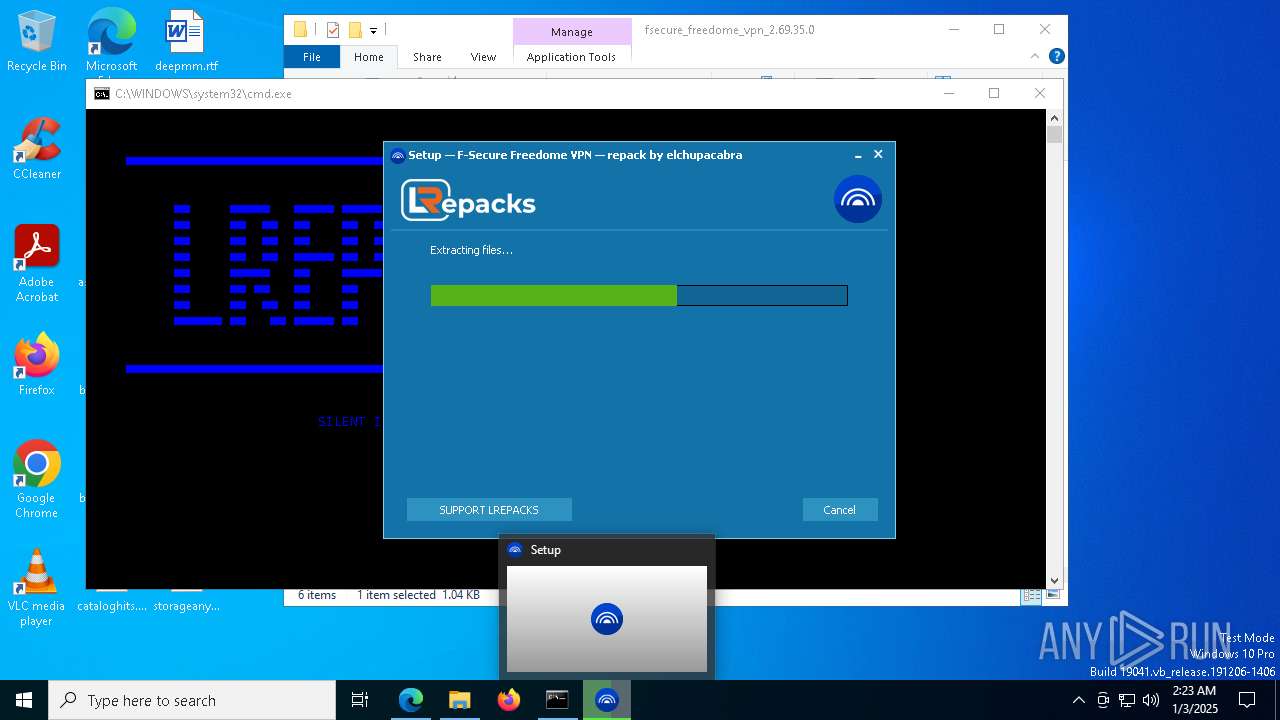Cancel the Freedome VPN setup
Viewport: 1280px width, 720px height.
pos(839,510)
